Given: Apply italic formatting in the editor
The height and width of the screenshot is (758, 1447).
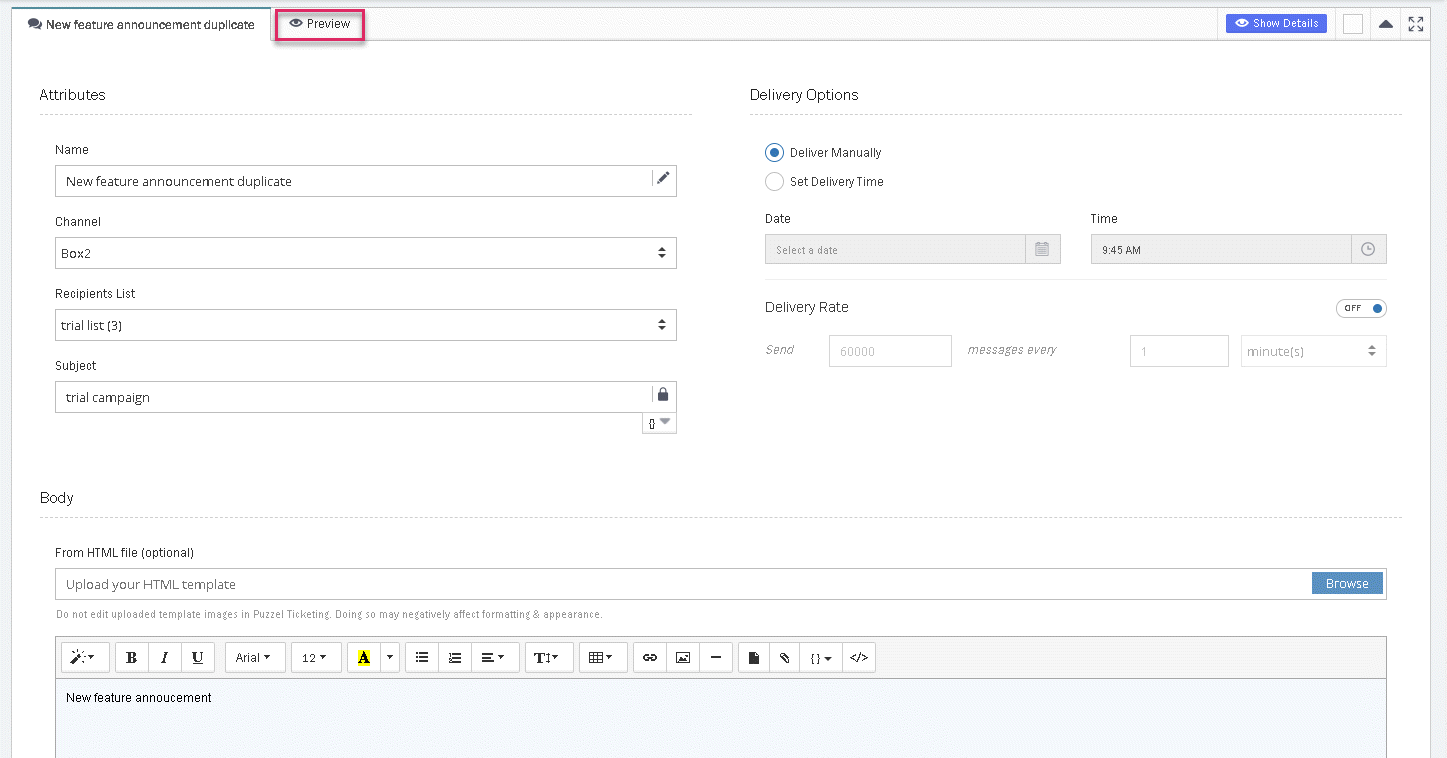Looking at the screenshot, I should coord(164,658).
